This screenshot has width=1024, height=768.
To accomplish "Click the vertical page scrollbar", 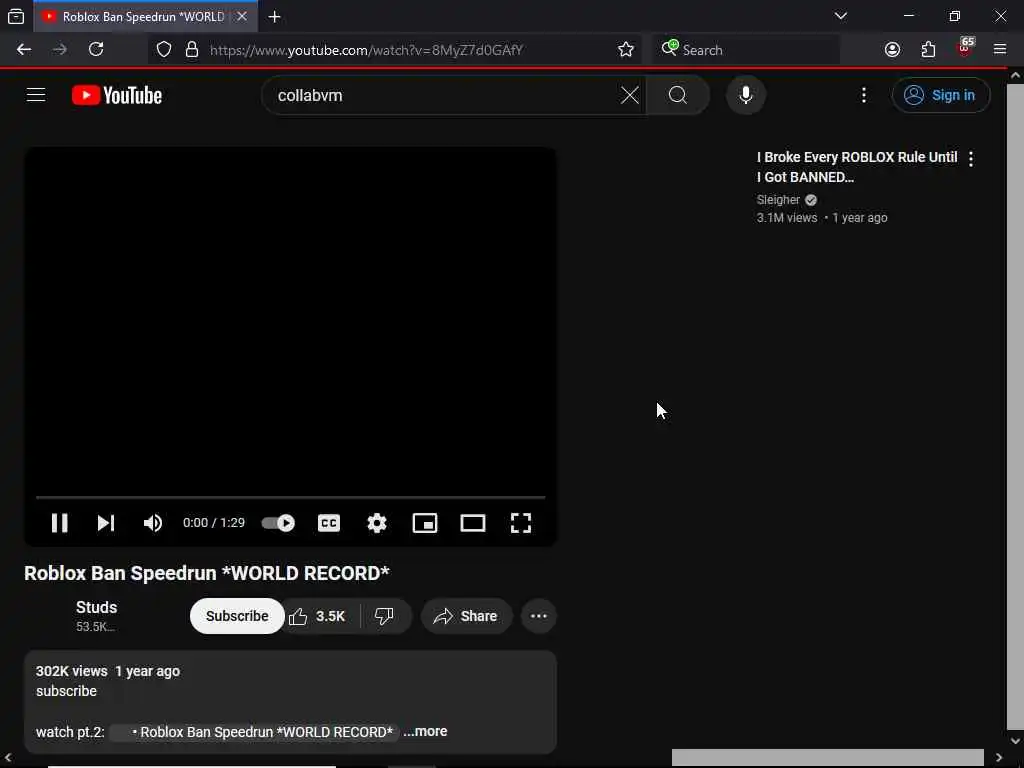I will click(1015, 406).
